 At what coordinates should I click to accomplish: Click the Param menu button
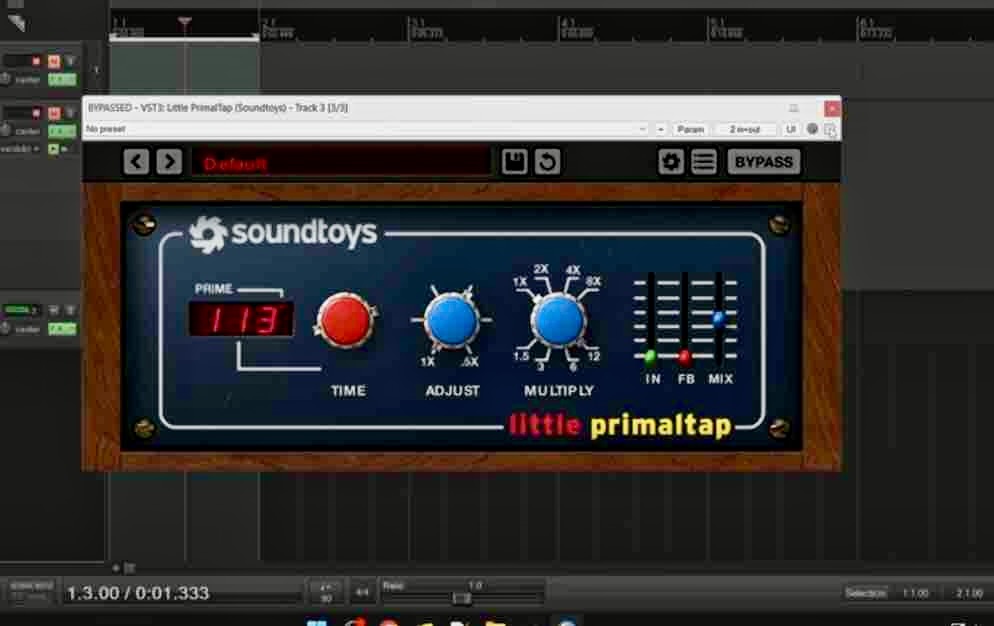pos(690,128)
